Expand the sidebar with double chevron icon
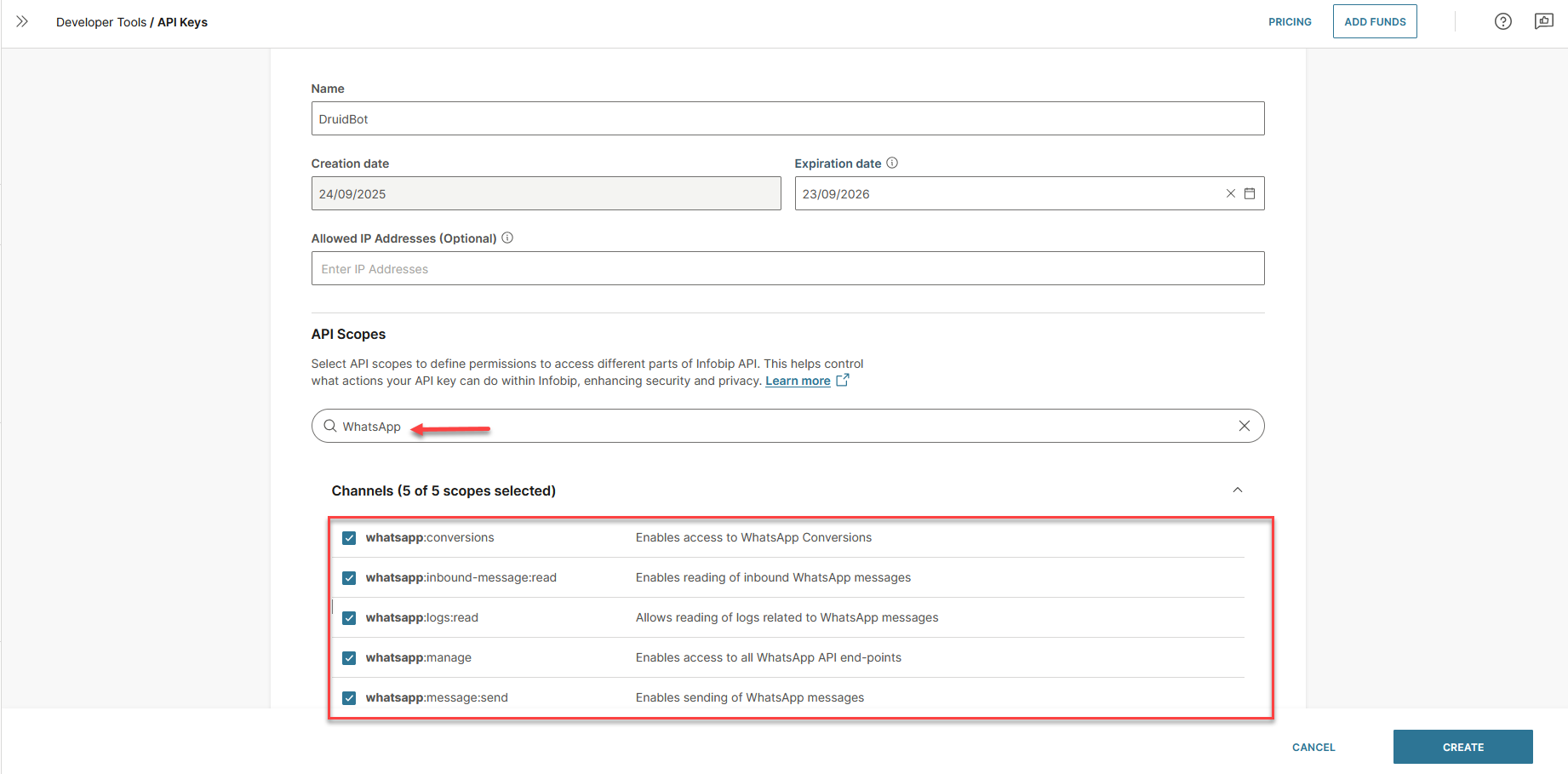 coord(22,21)
